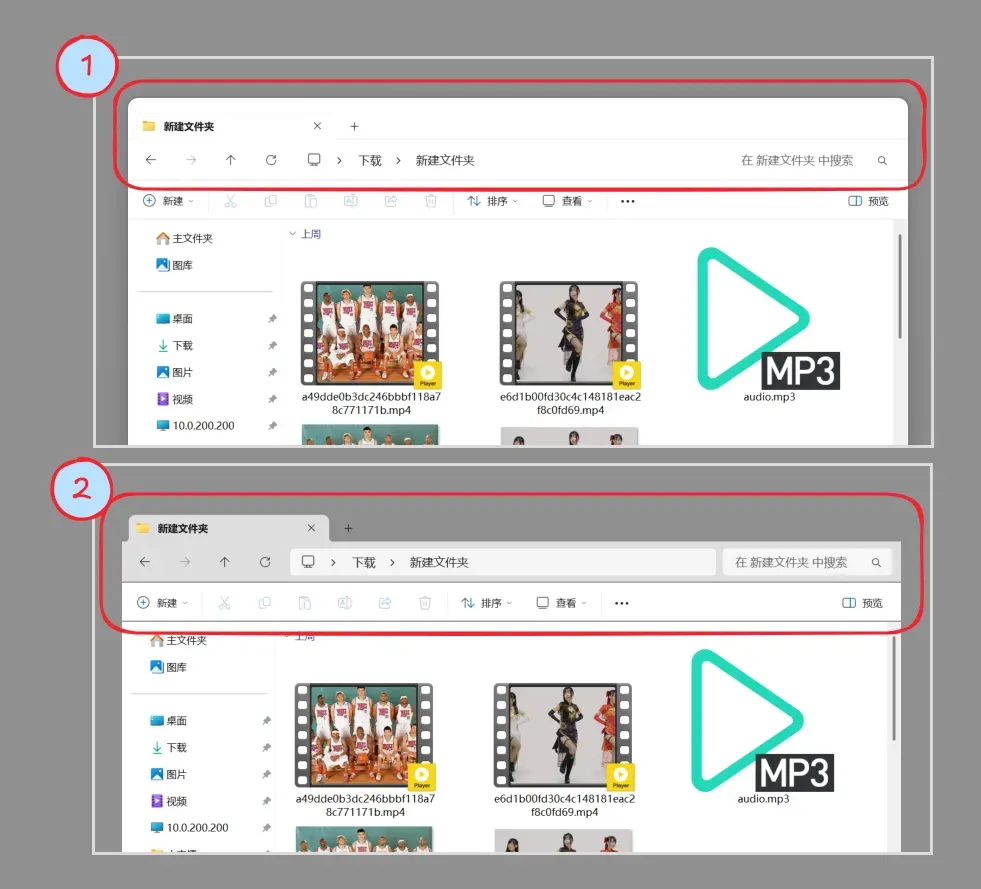The height and width of the screenshot is (889, 981).
Task: Click search magnifier icon in top window
Action: (882, 161)
